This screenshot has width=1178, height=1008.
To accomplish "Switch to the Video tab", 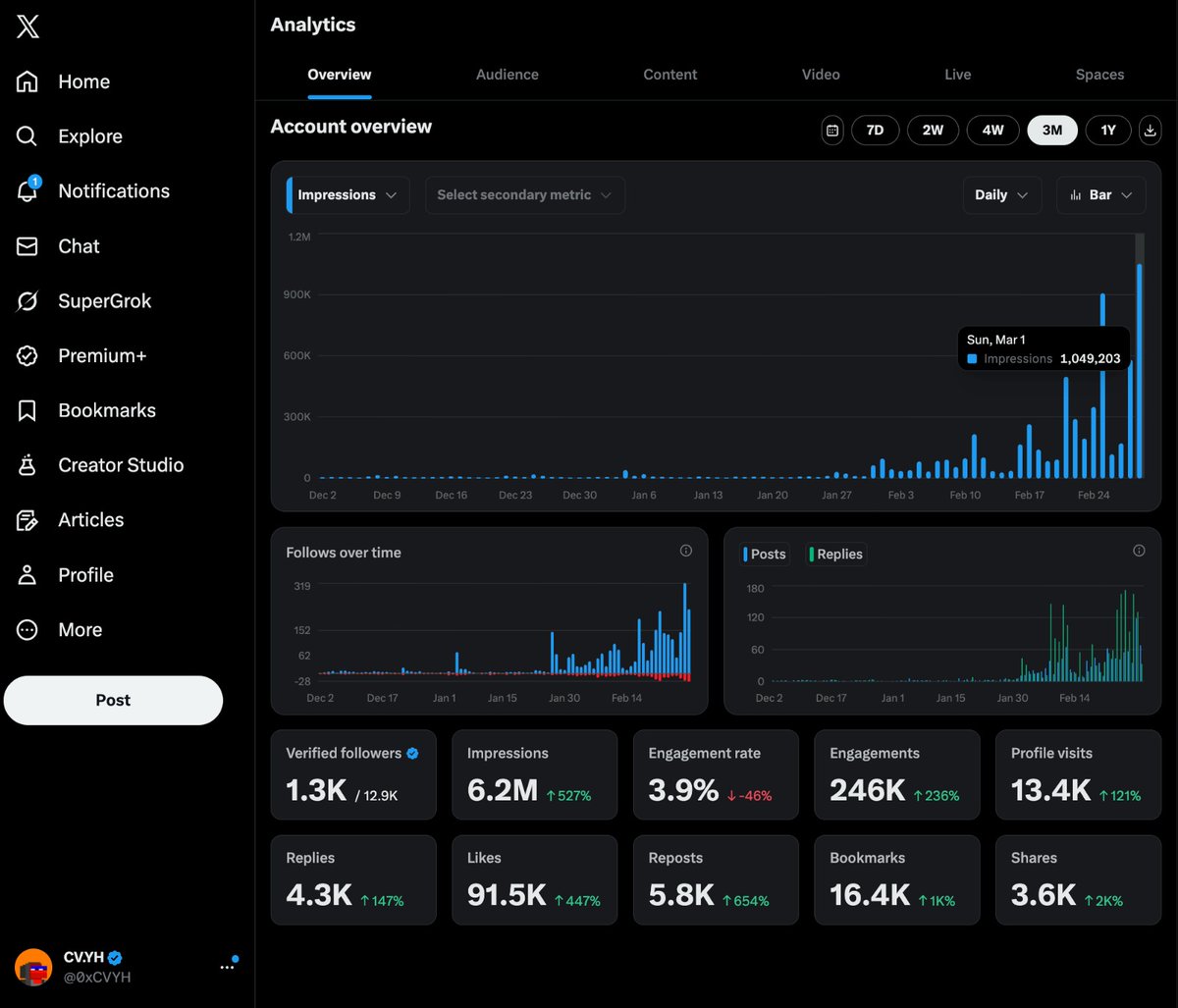I will point(821,75).
